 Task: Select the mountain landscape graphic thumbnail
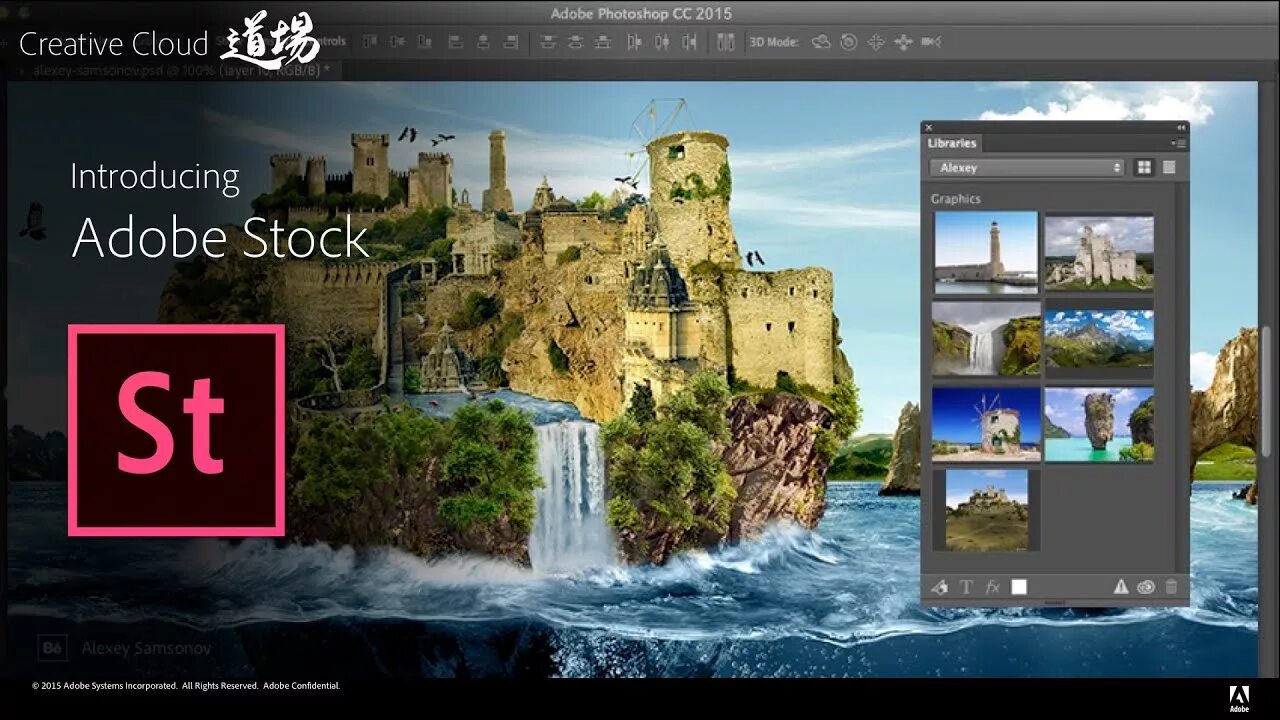[1099, 340]
